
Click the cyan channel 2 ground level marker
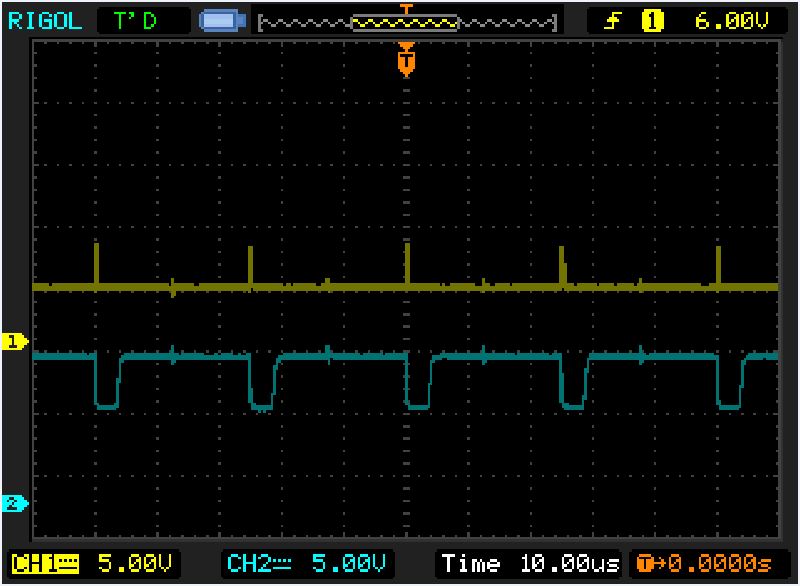(15, 503)
